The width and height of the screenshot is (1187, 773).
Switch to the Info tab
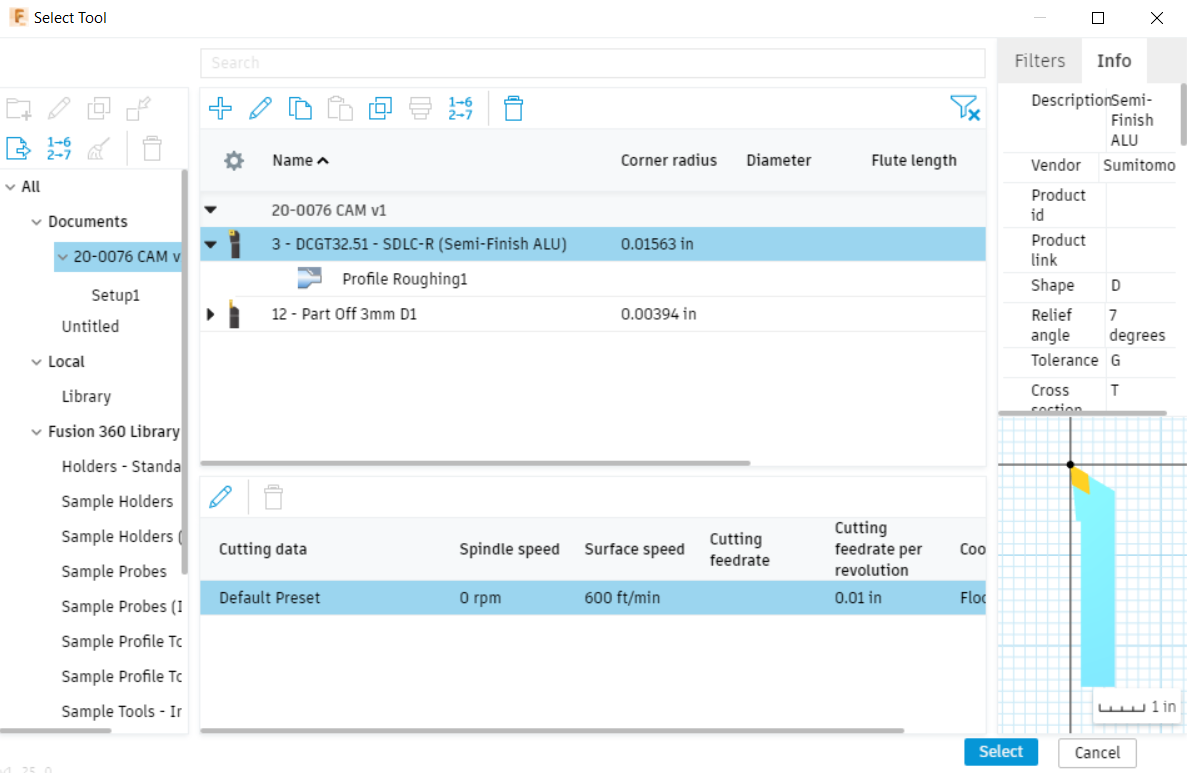1114,60
